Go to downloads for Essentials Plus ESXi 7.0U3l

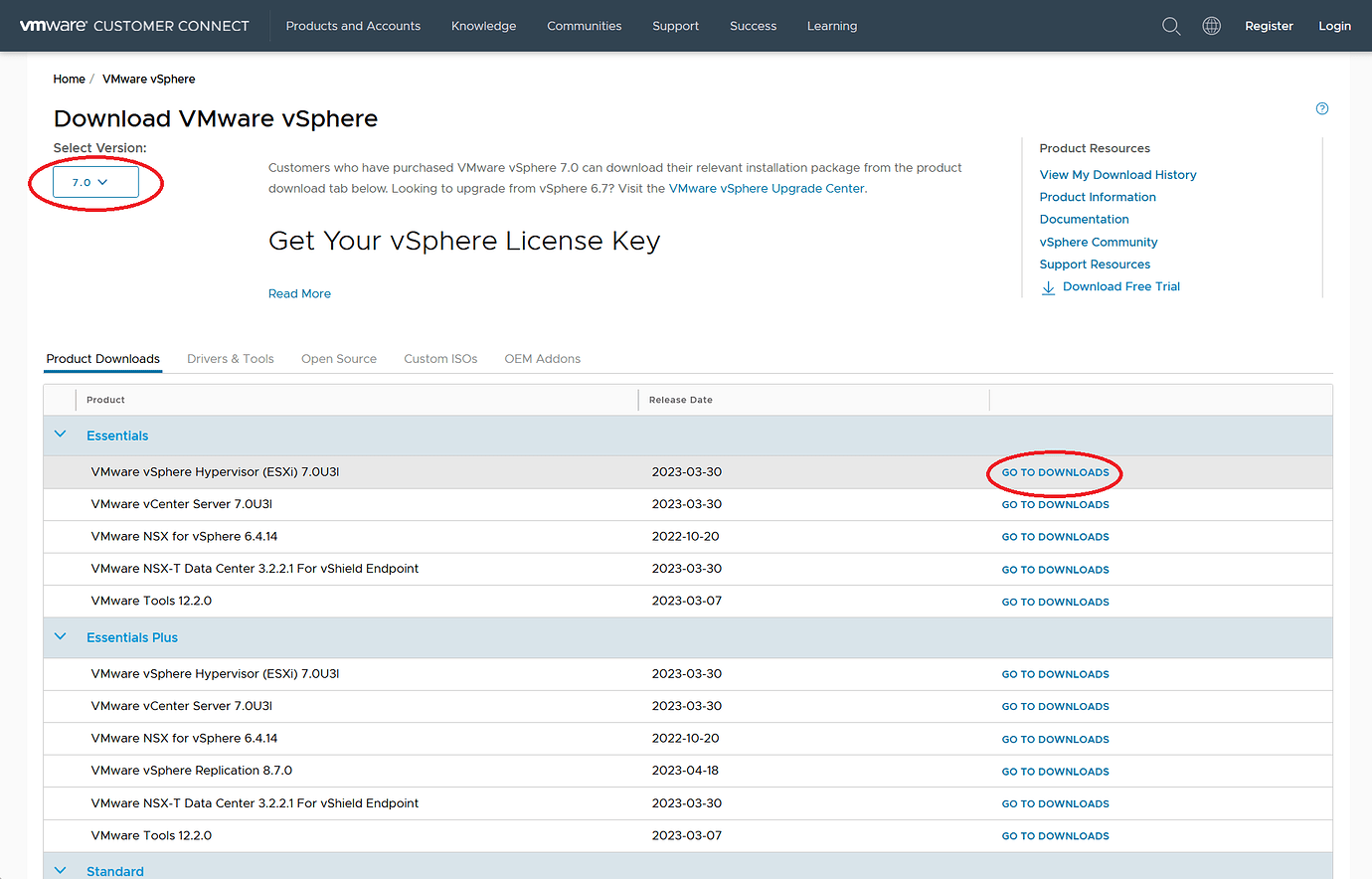pyautogui.click(x=1055, y=674)
